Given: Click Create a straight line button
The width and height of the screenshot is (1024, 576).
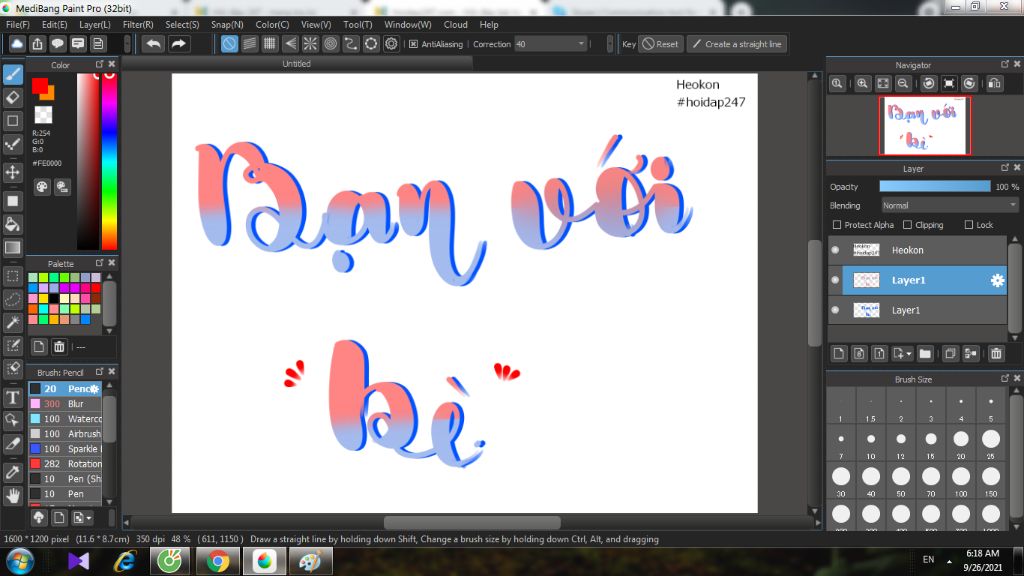Looking at the screenshot, I should click(737, 44).
